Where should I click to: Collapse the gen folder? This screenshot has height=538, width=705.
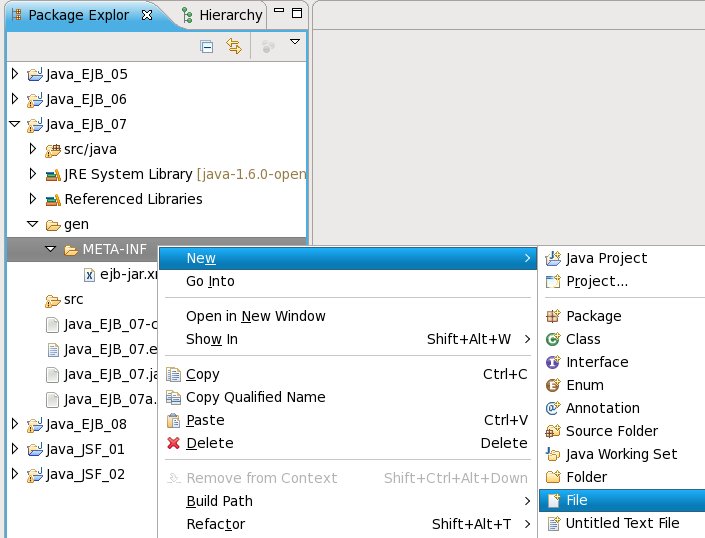[32, 223]
